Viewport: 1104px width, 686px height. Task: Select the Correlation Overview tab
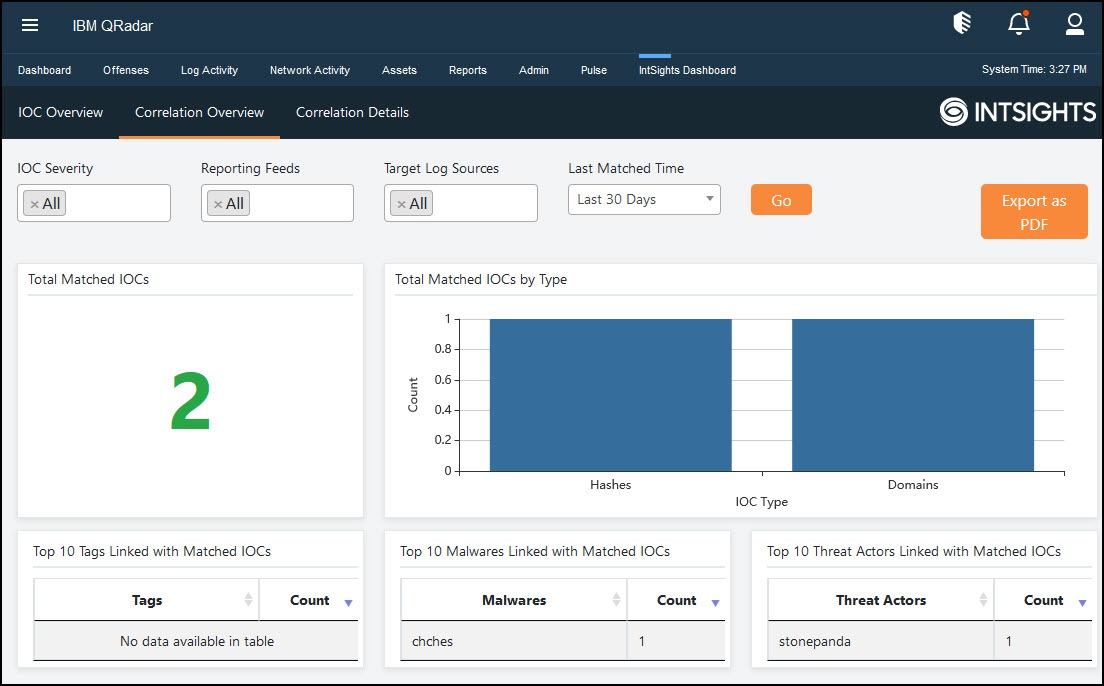199,113
